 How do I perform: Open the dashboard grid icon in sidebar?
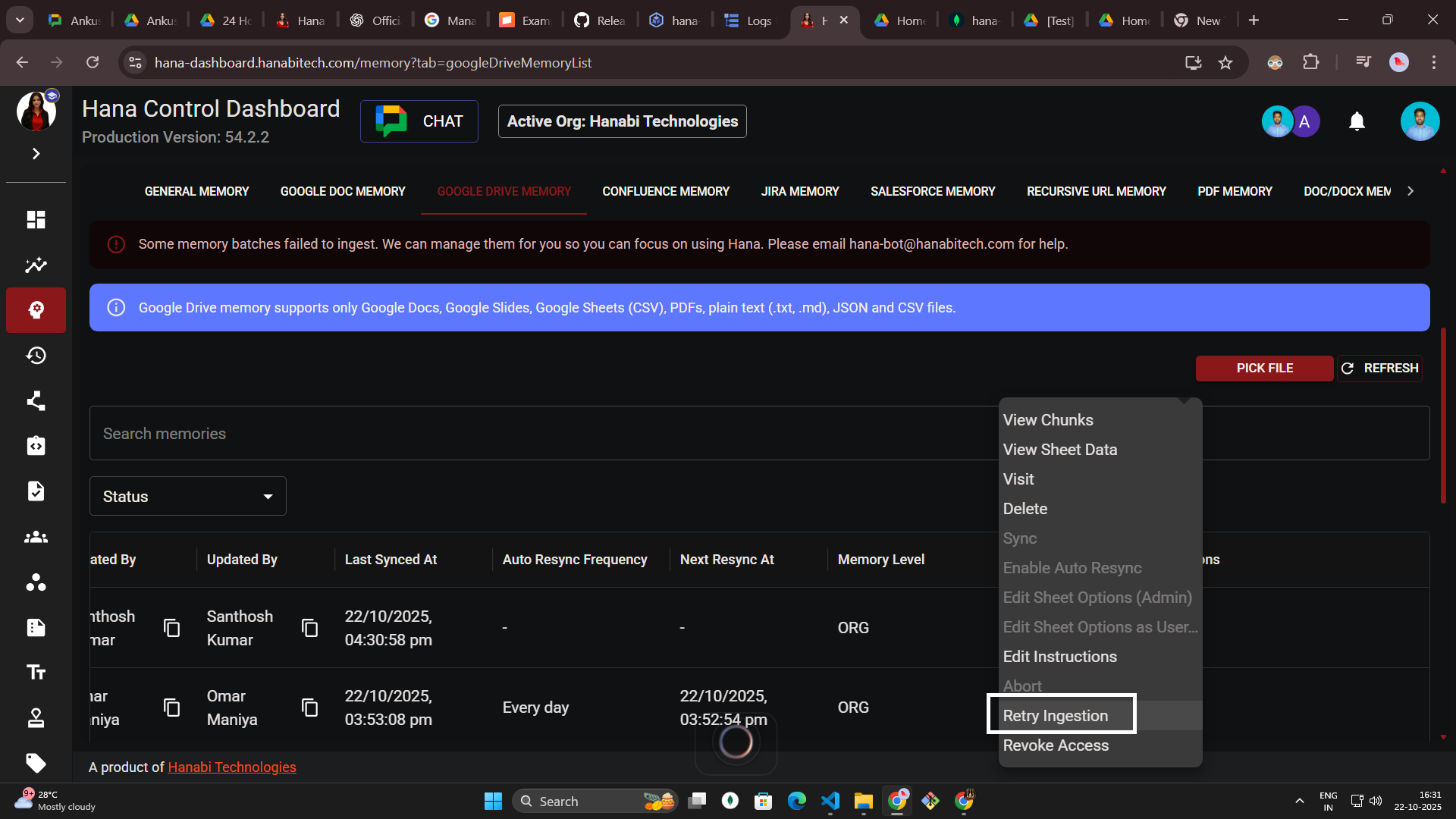pyautogui.click(x=36, y=220)
